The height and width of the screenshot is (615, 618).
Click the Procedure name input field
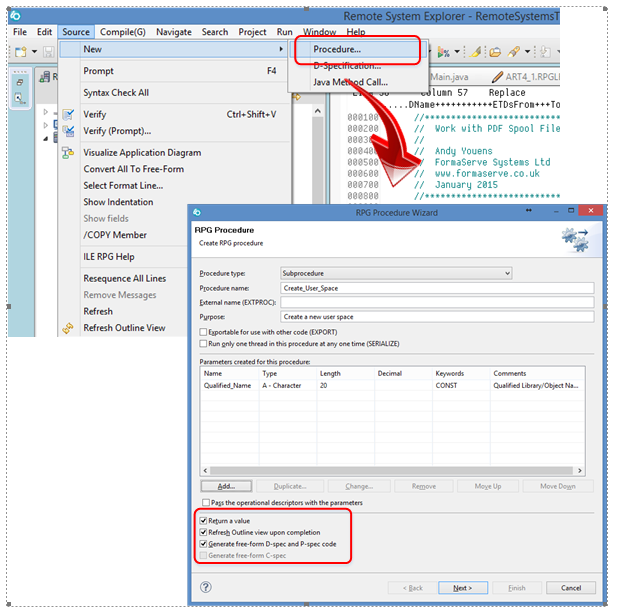pos(436,288)
